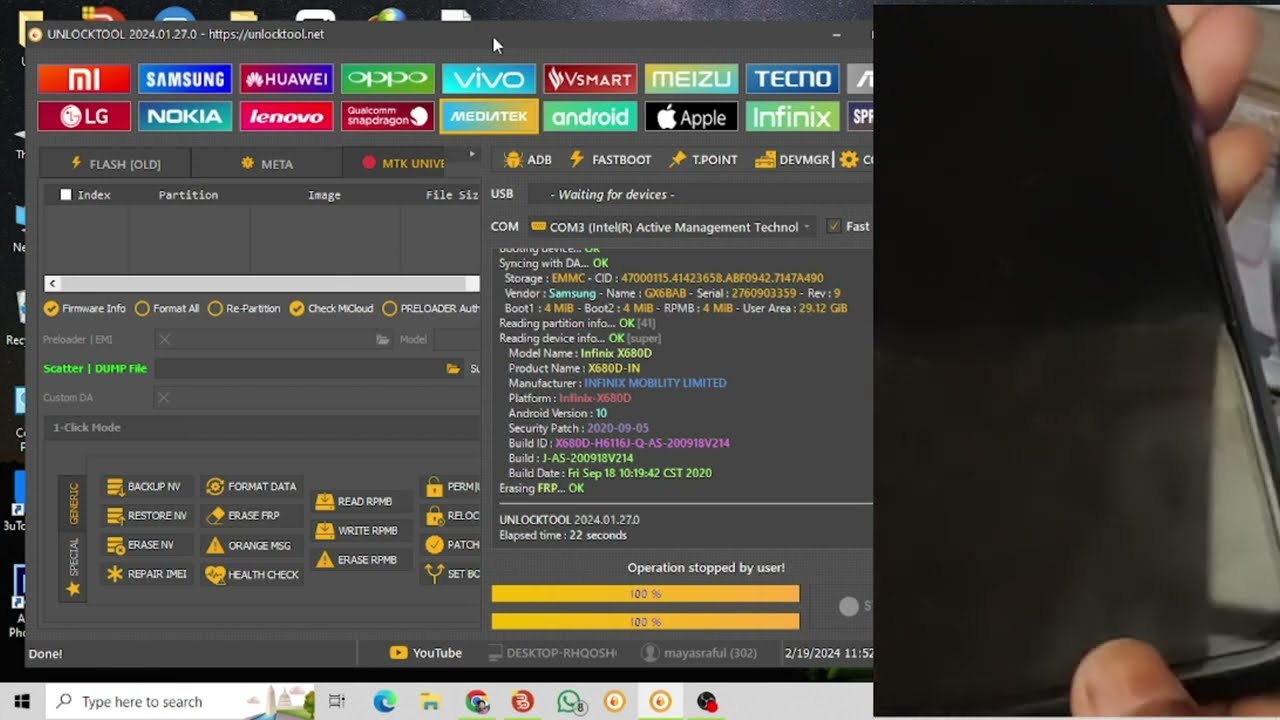
Task: Run the HEALTH CHECK operation
Action: 252,575
